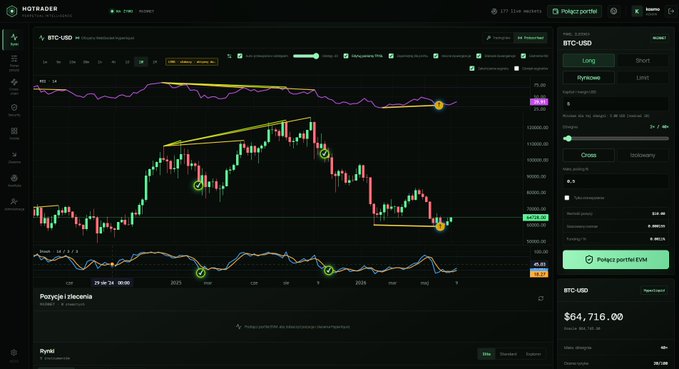Toggle the checkbox right after the slider

(x=346, y=56)
